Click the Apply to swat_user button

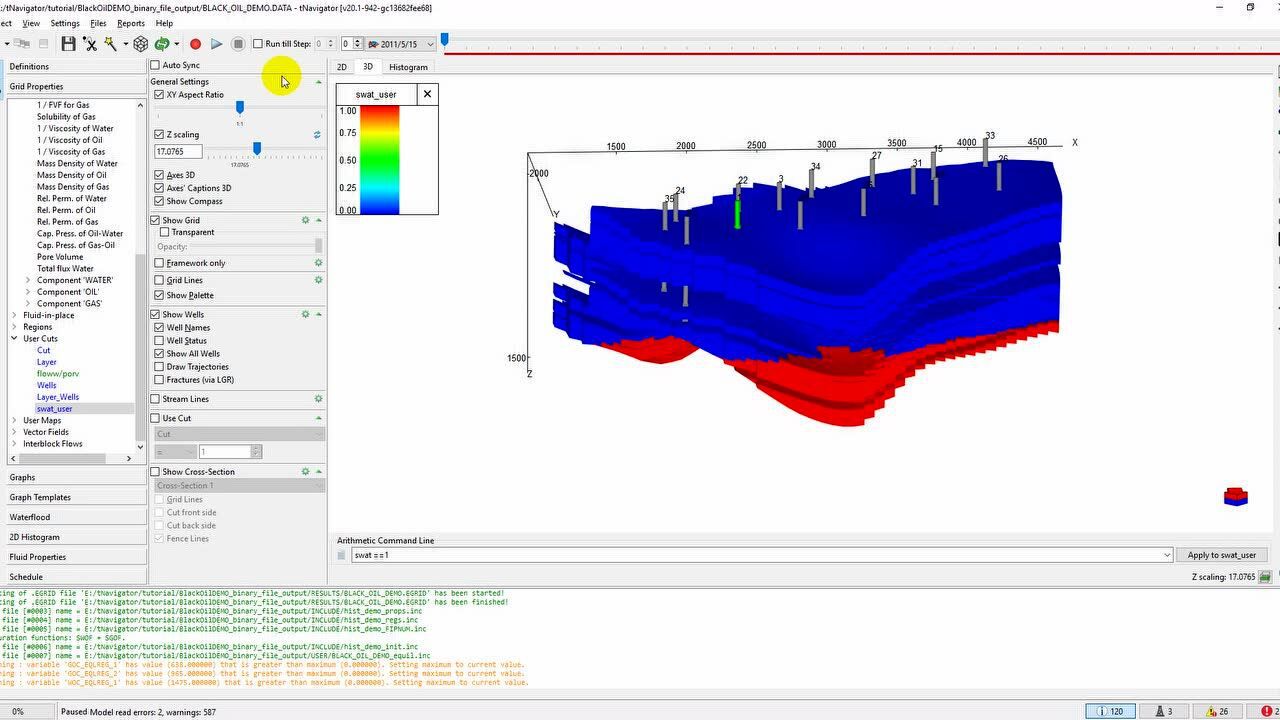click(1222, 555)
